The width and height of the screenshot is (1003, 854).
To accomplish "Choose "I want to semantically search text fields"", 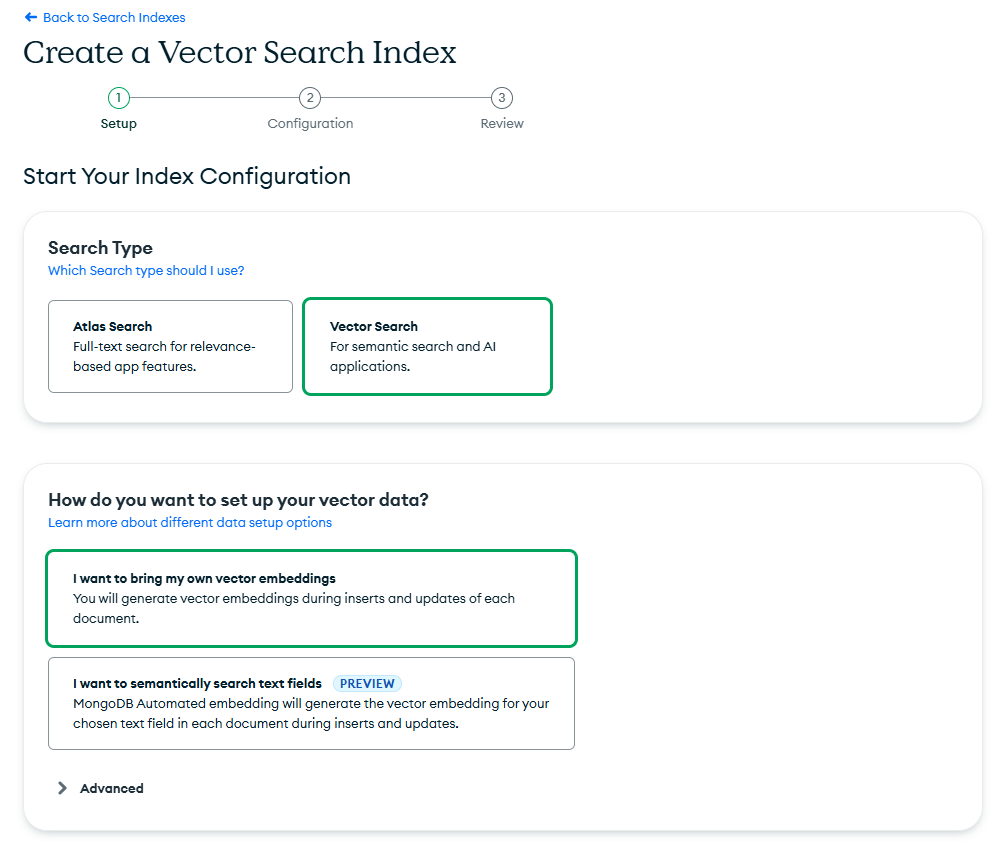I will tap(311, 703).
